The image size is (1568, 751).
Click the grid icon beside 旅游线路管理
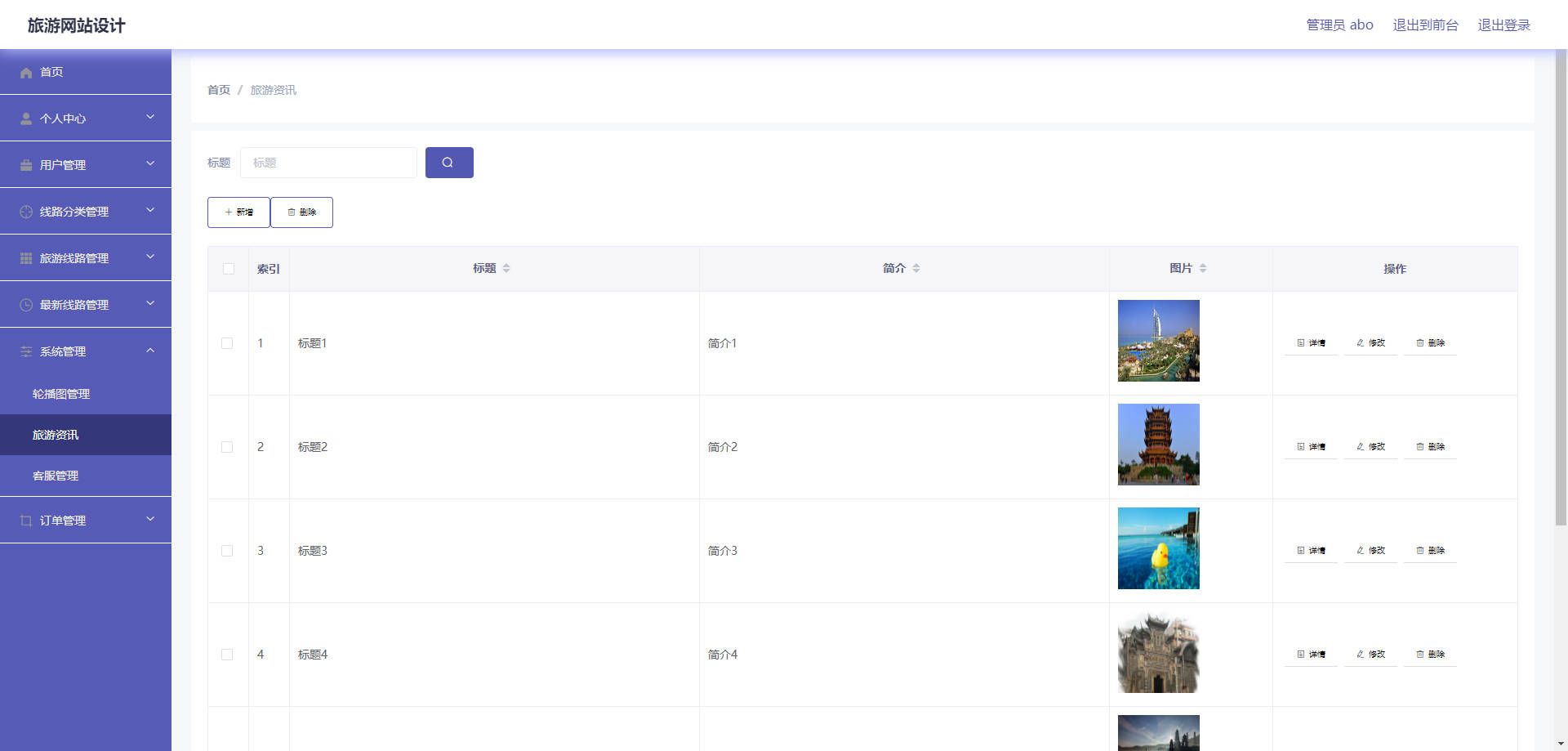(x=26, y=258)
